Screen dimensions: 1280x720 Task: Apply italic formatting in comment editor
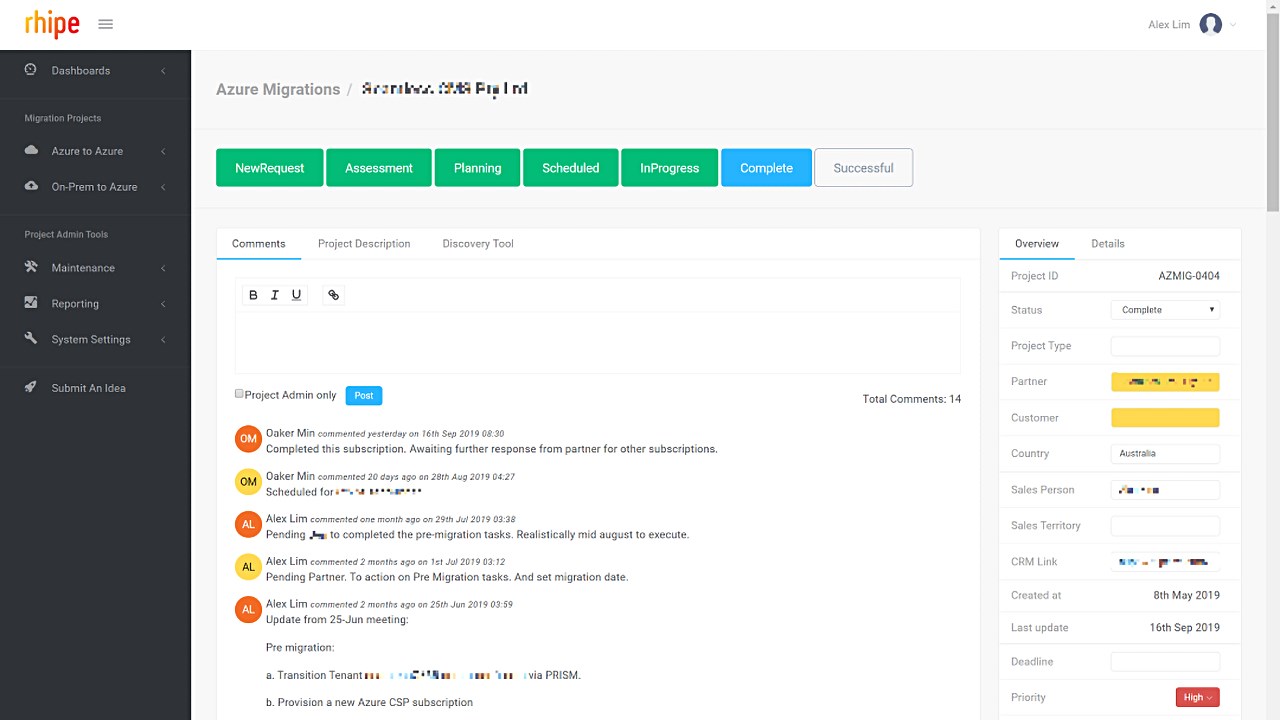coord(274,295)
